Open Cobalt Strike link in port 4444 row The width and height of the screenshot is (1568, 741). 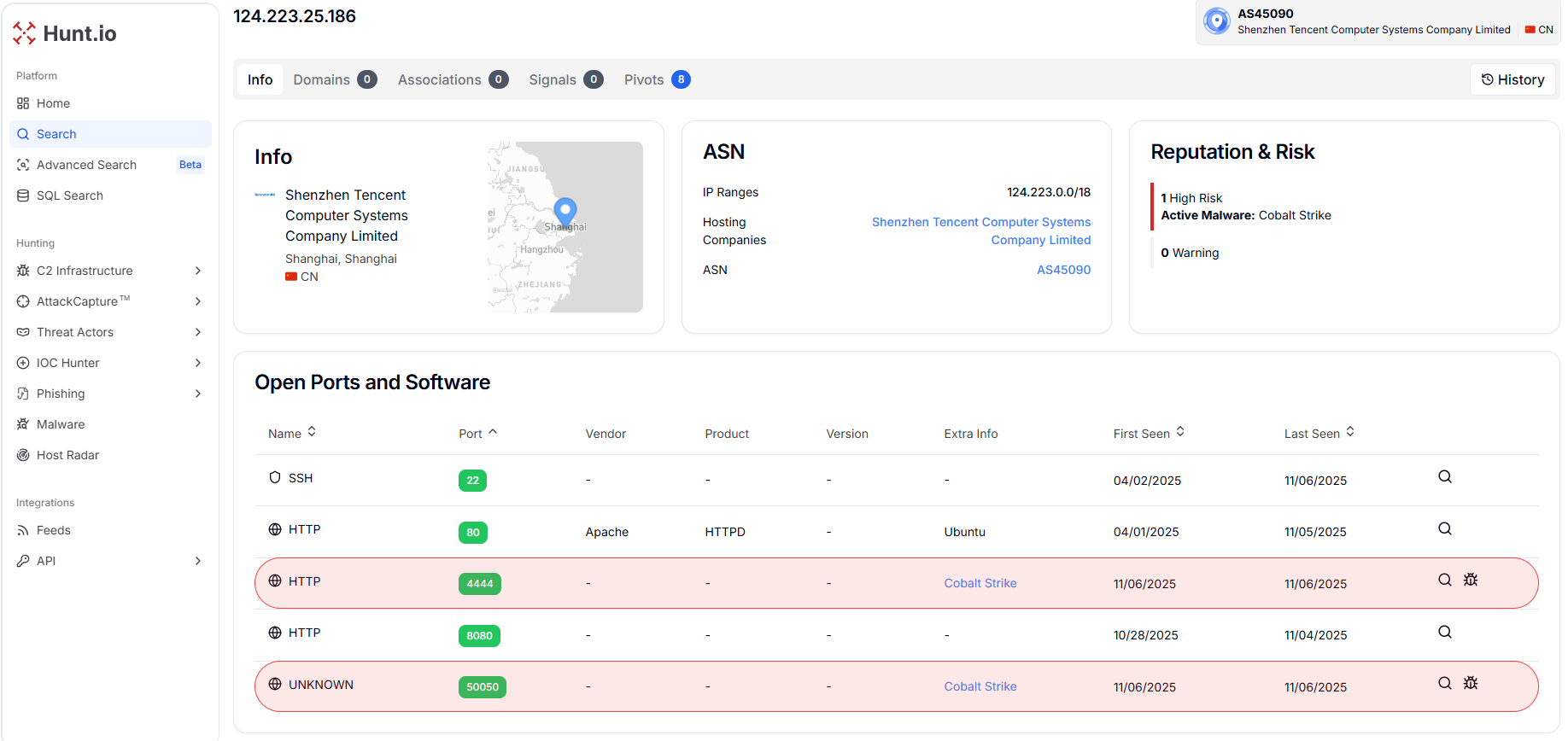[980, 583]
